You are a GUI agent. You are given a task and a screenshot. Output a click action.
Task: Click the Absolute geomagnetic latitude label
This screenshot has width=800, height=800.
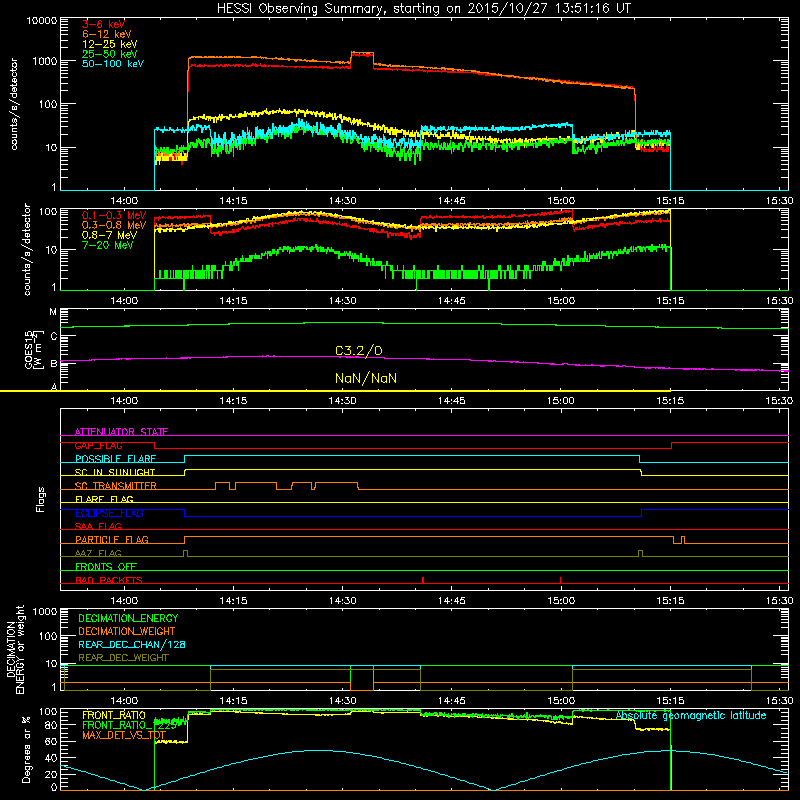pos(691,716)
